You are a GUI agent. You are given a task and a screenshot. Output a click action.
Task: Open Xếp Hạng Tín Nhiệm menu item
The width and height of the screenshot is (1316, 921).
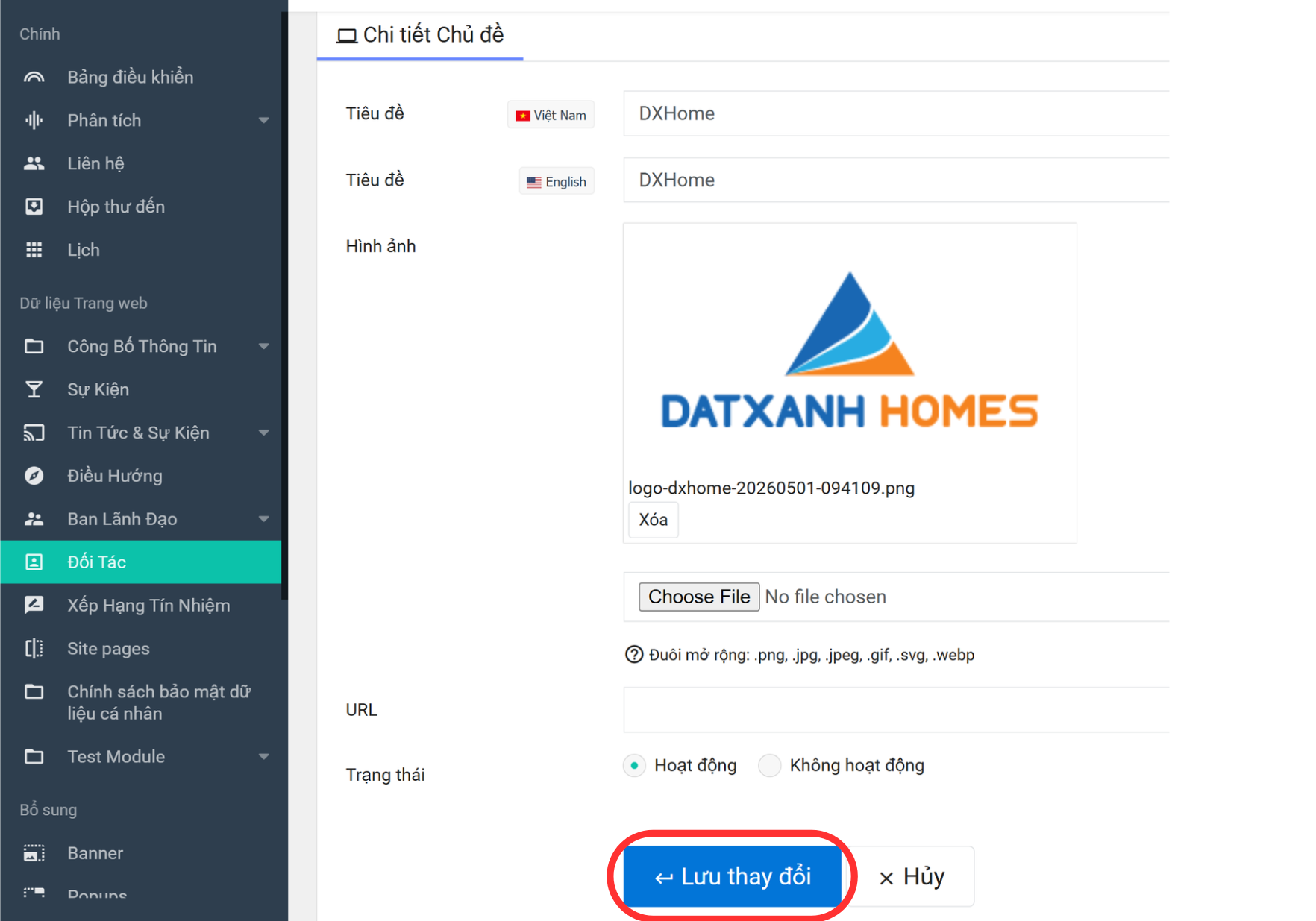coord(141,605)
